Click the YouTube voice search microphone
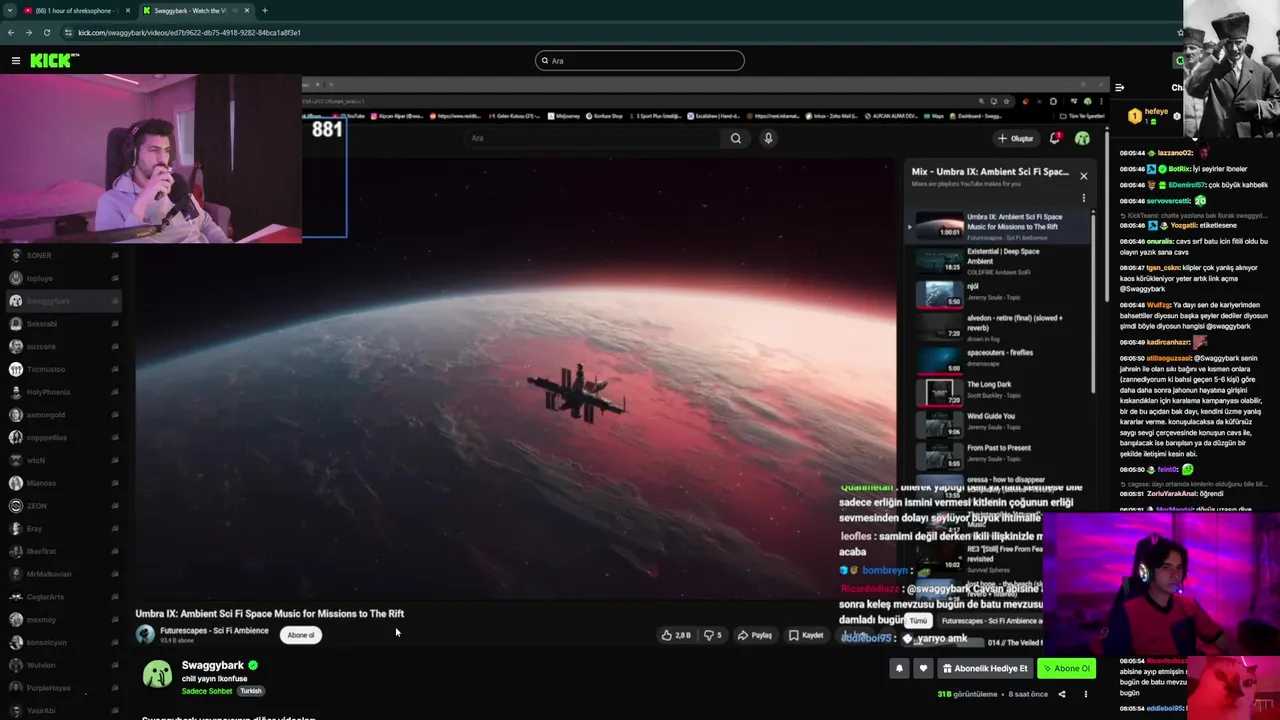The image size is (1280, 720). 768,138
